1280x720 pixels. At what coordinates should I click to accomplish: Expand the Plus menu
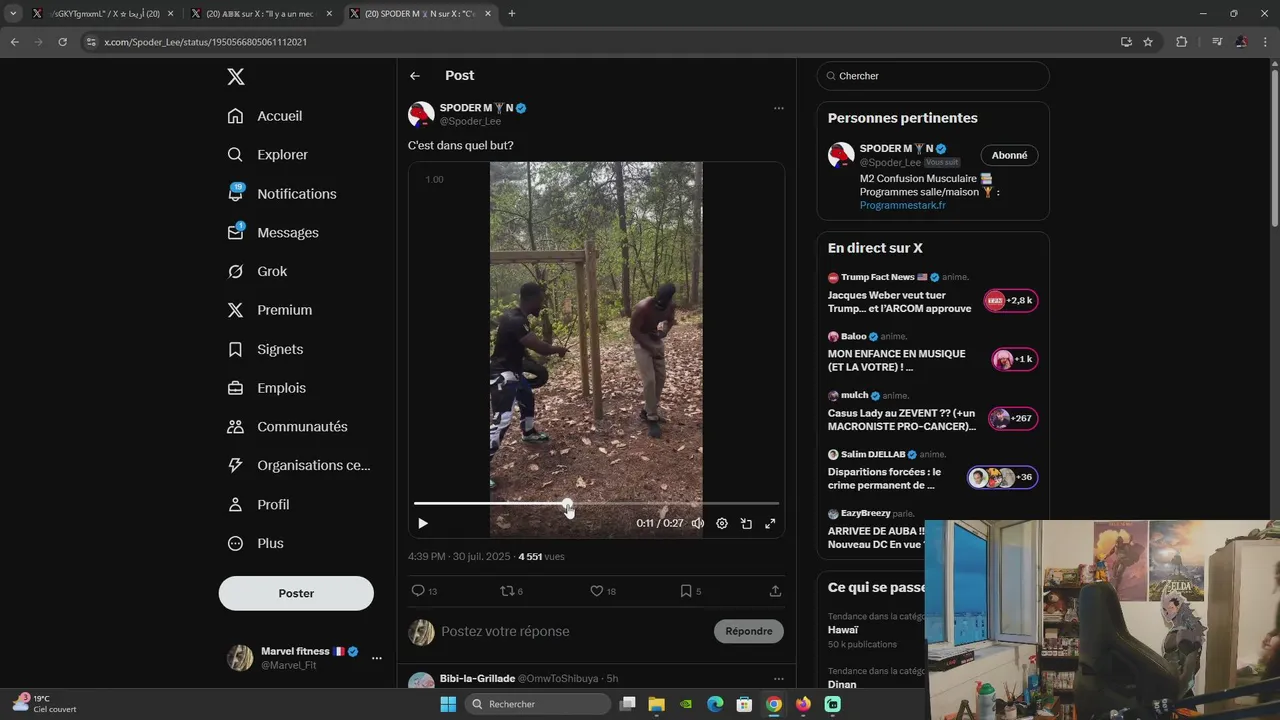tap(255, 543)
